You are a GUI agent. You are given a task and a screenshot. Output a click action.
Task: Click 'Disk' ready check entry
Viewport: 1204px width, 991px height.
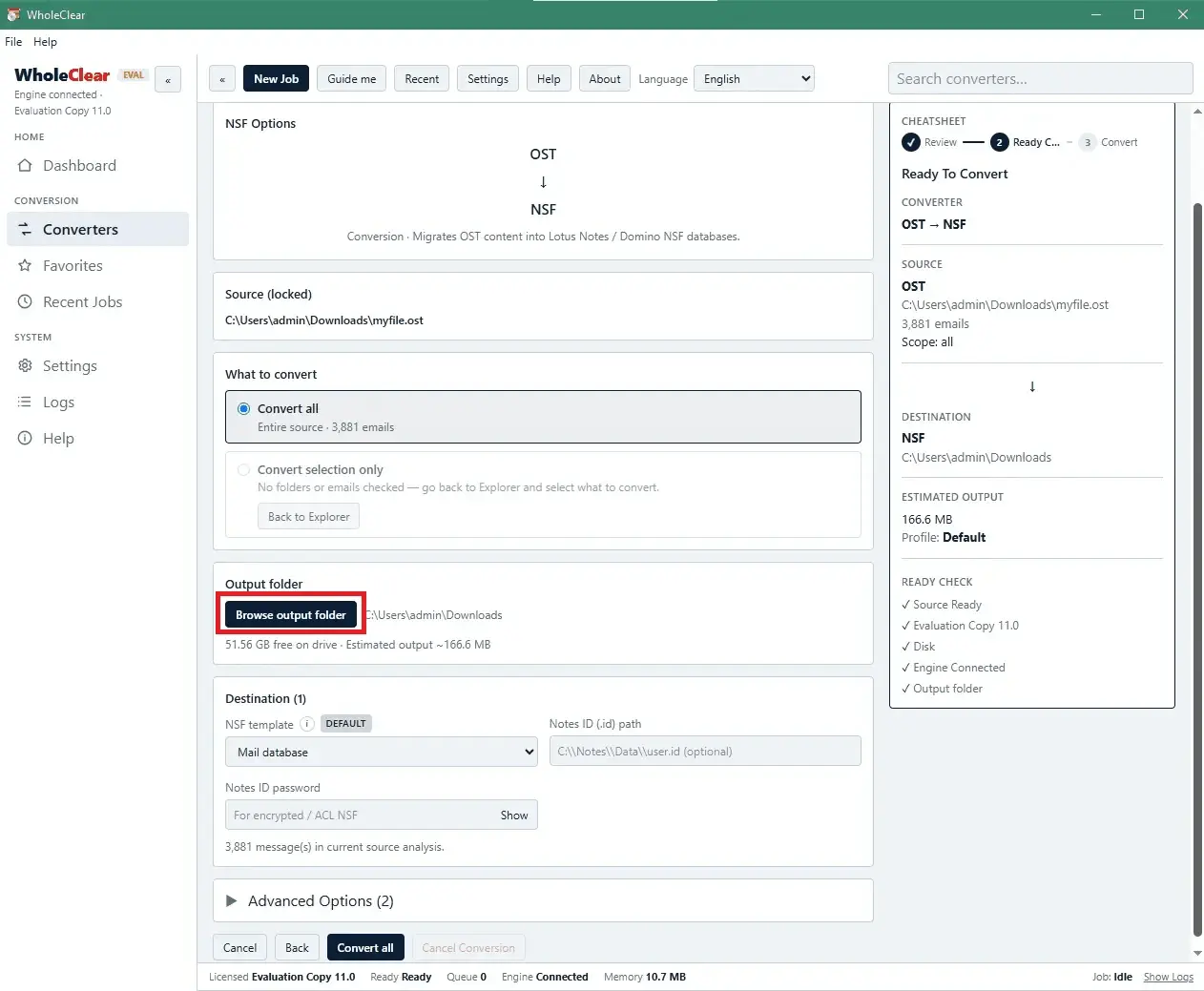pos(918,647)
